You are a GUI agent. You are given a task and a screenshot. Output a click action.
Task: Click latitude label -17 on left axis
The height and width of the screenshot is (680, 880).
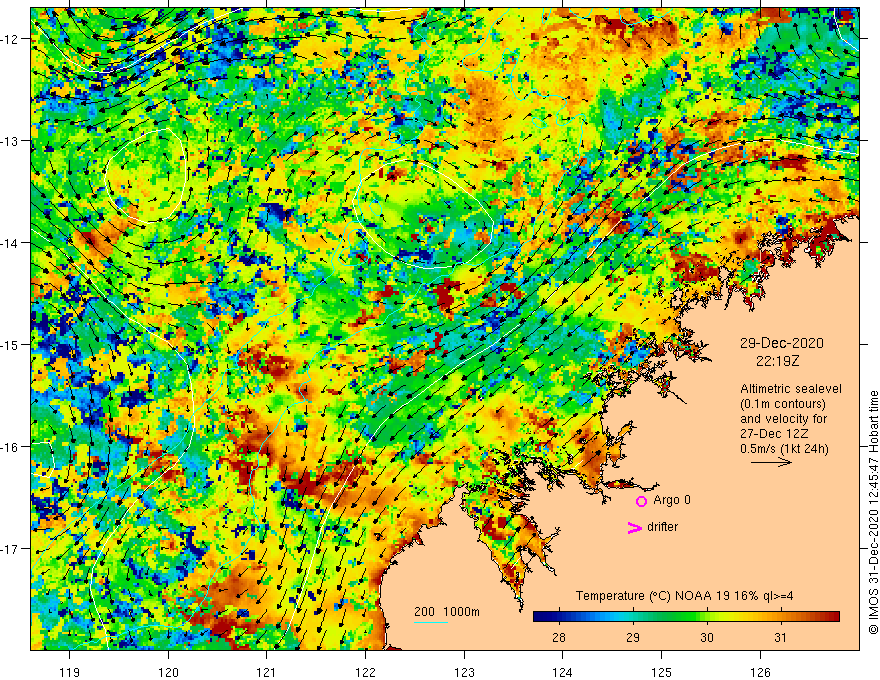[11, 548]
